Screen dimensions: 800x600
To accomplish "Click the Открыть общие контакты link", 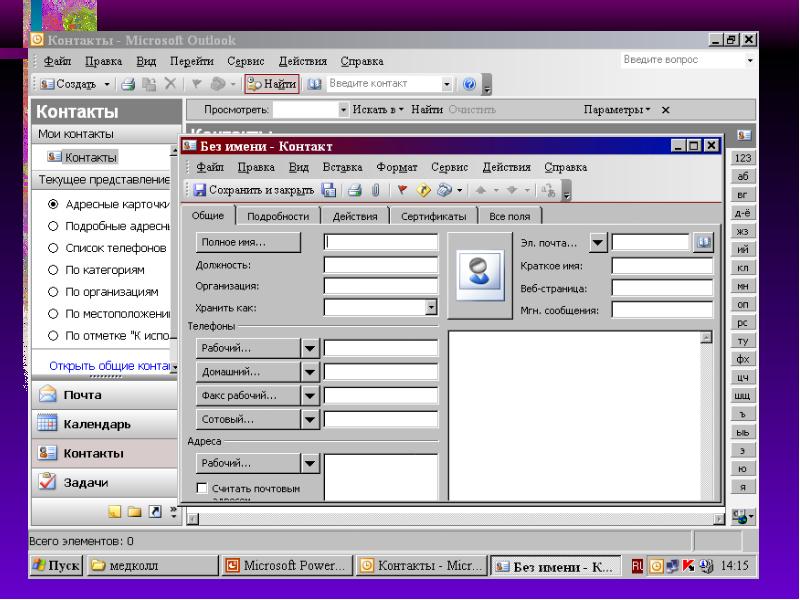I will coord(110,366).
